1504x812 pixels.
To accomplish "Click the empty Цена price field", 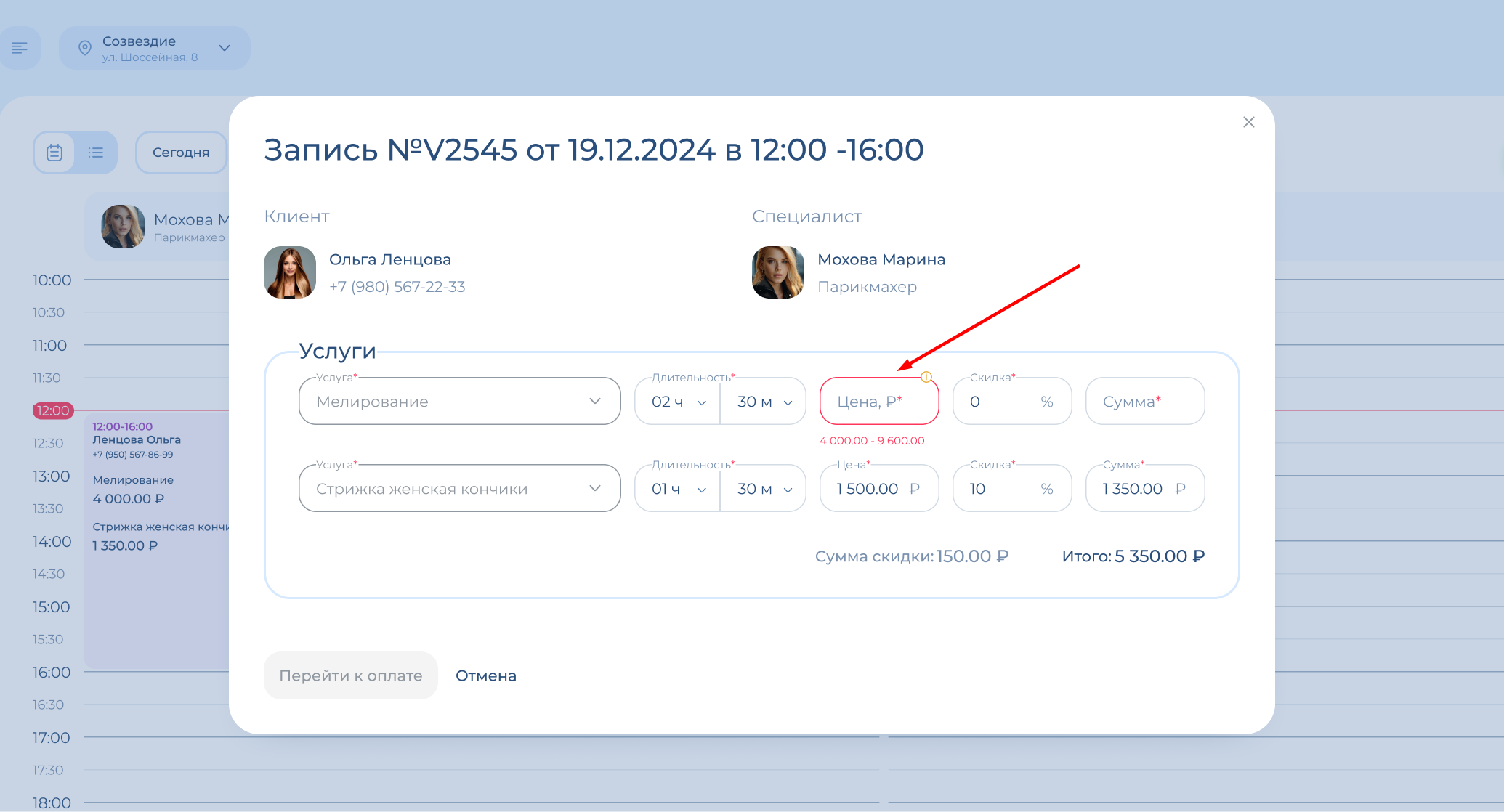I will 878,402.
